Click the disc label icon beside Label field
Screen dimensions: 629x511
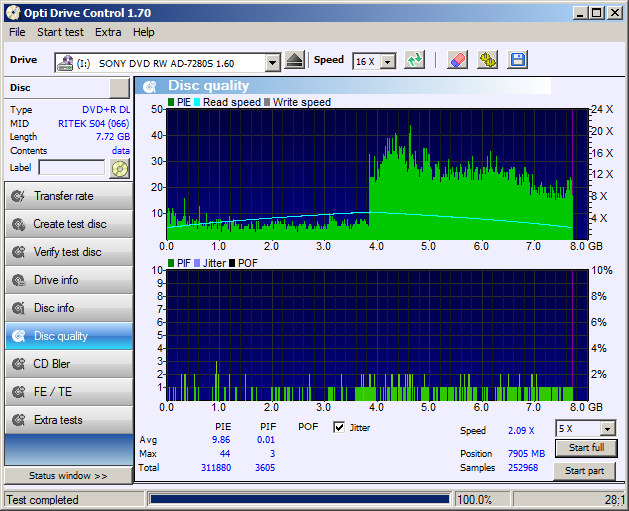click(120, 168)
